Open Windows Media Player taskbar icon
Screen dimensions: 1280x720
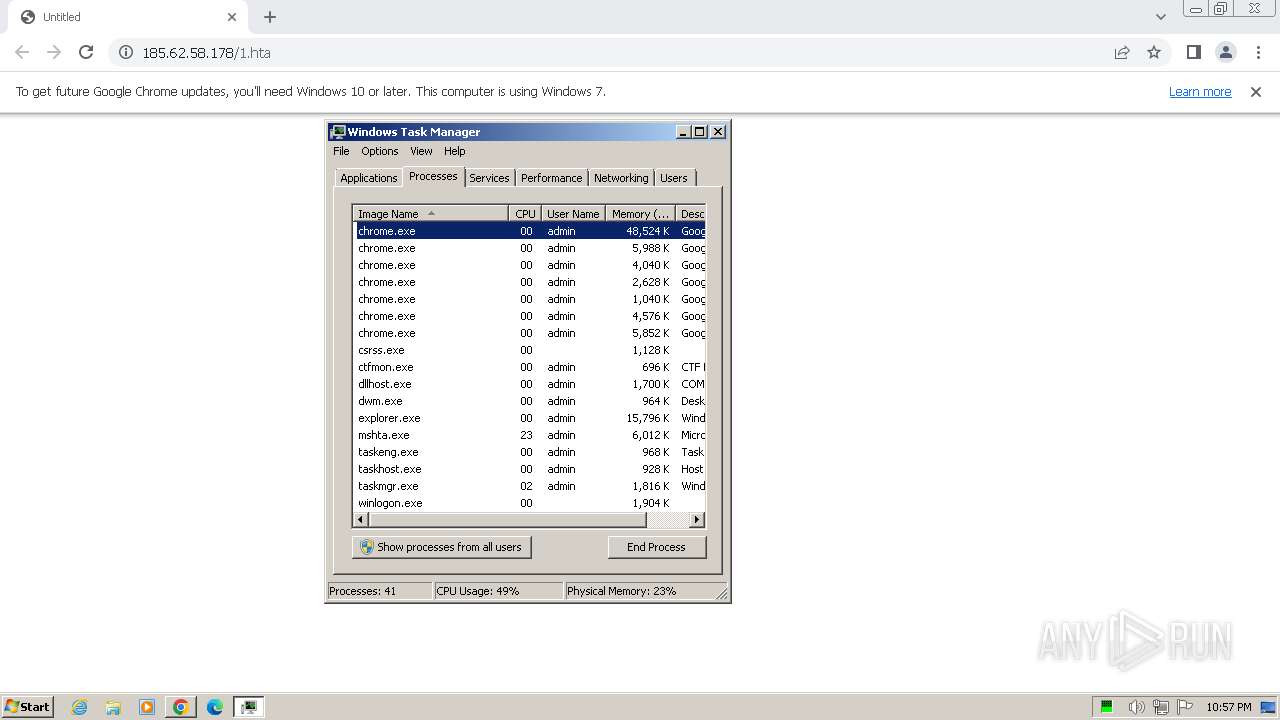pos(147,707)
